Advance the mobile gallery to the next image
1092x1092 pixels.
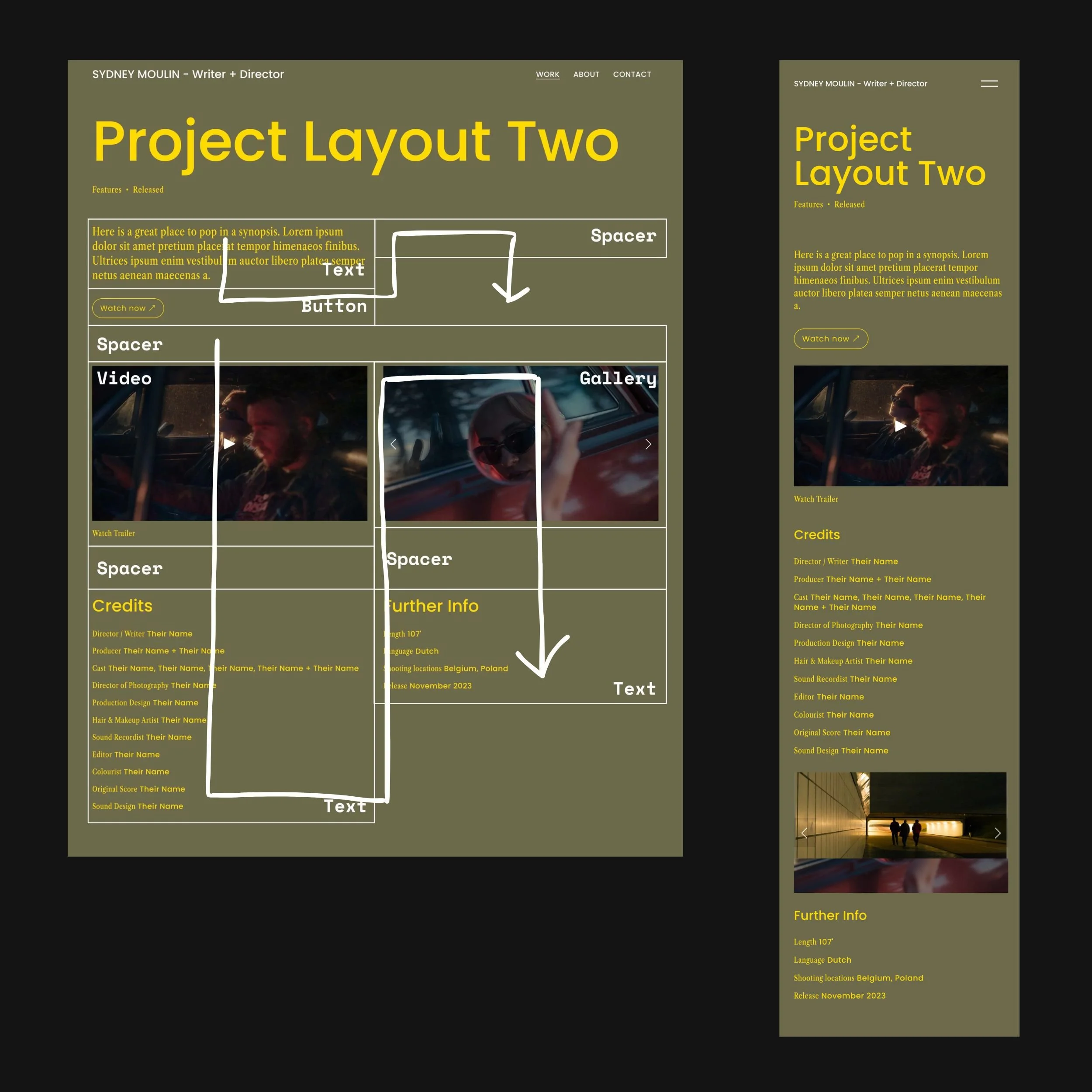pos(997,833)
